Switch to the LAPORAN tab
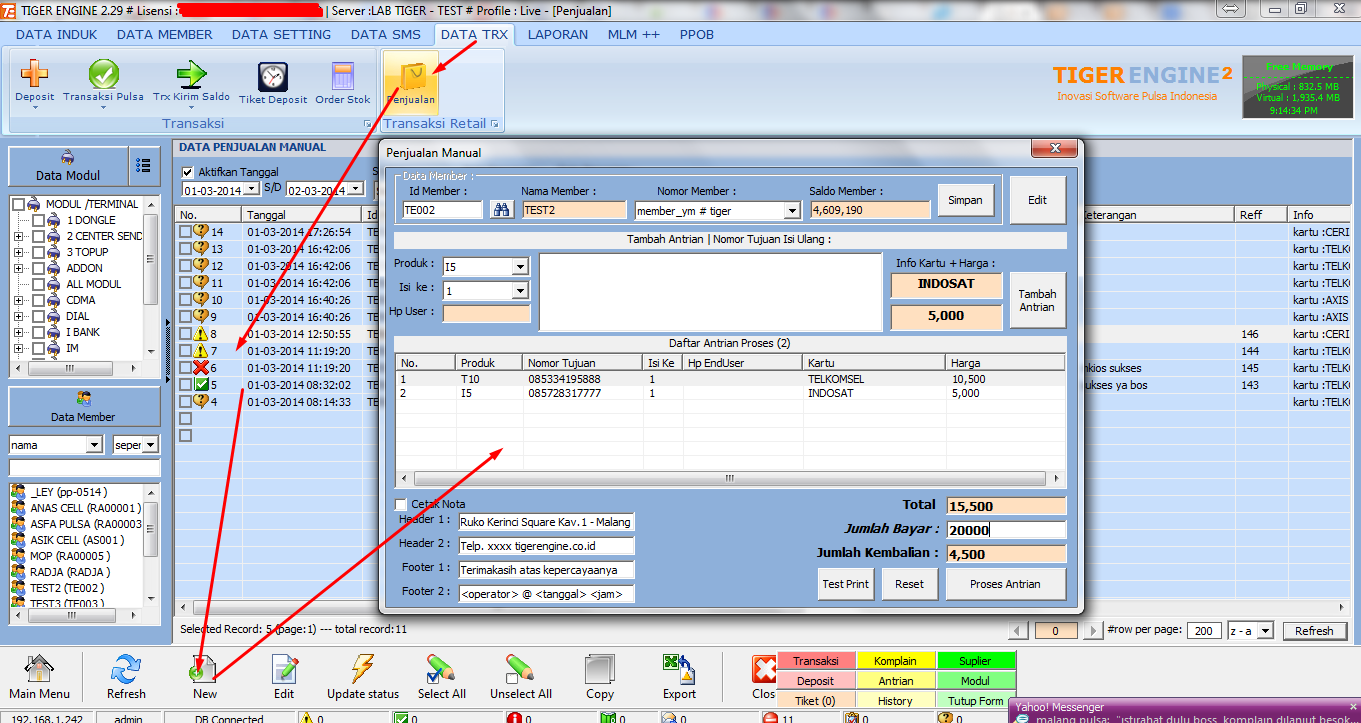 tap(558, 33)
